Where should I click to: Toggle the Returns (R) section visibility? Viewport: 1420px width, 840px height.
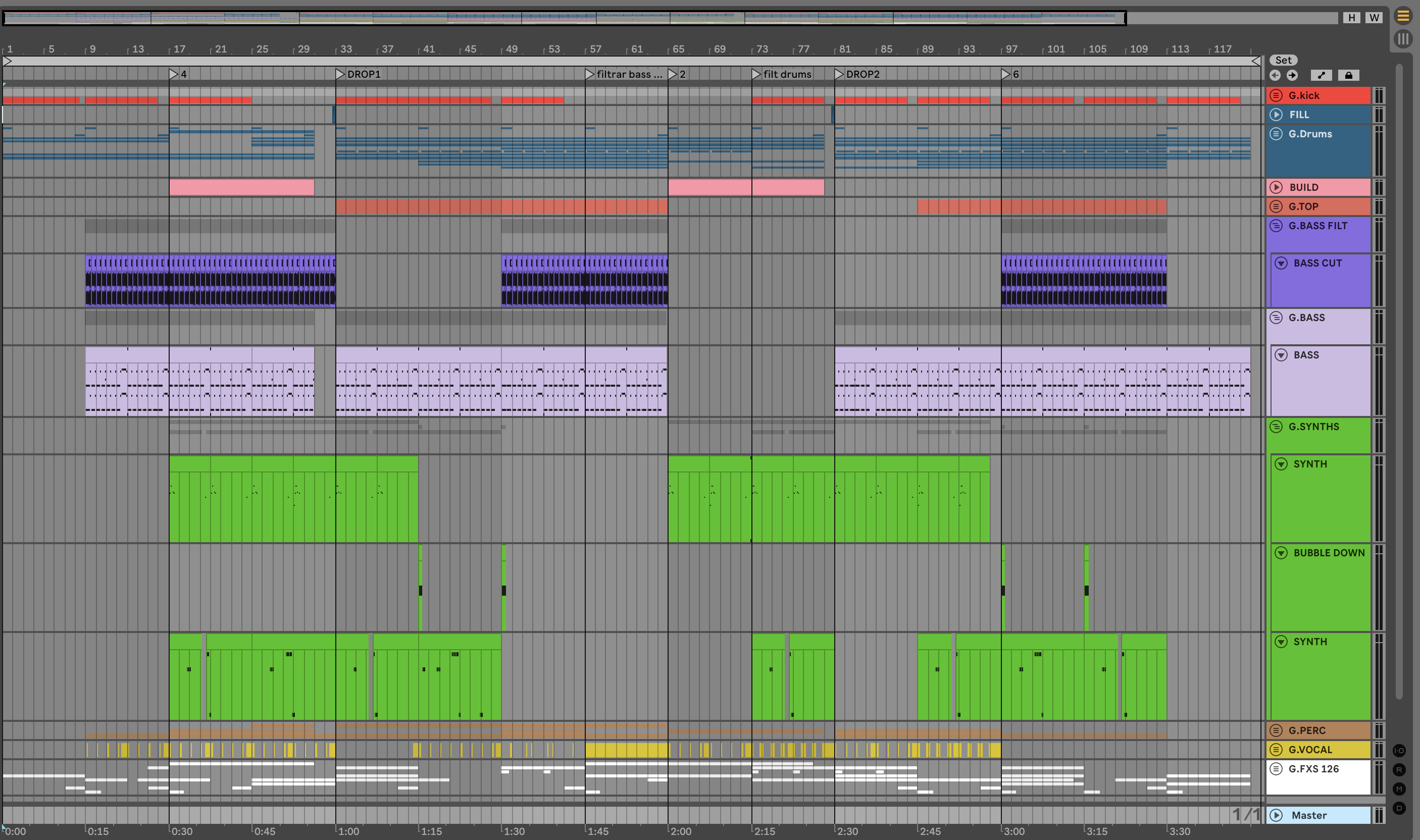(x=1399, y=770)
